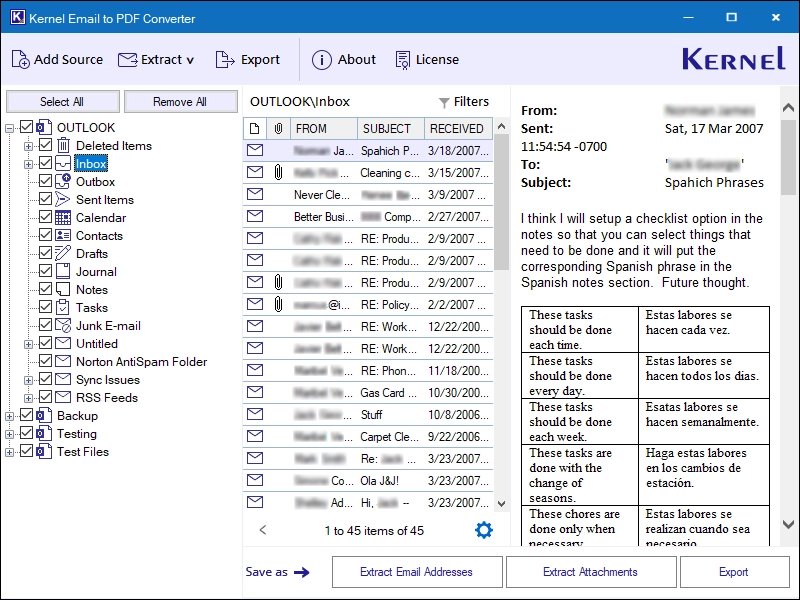
Task: Collapse the OUTLOOK tree node
Action: (x=9, y=128)
